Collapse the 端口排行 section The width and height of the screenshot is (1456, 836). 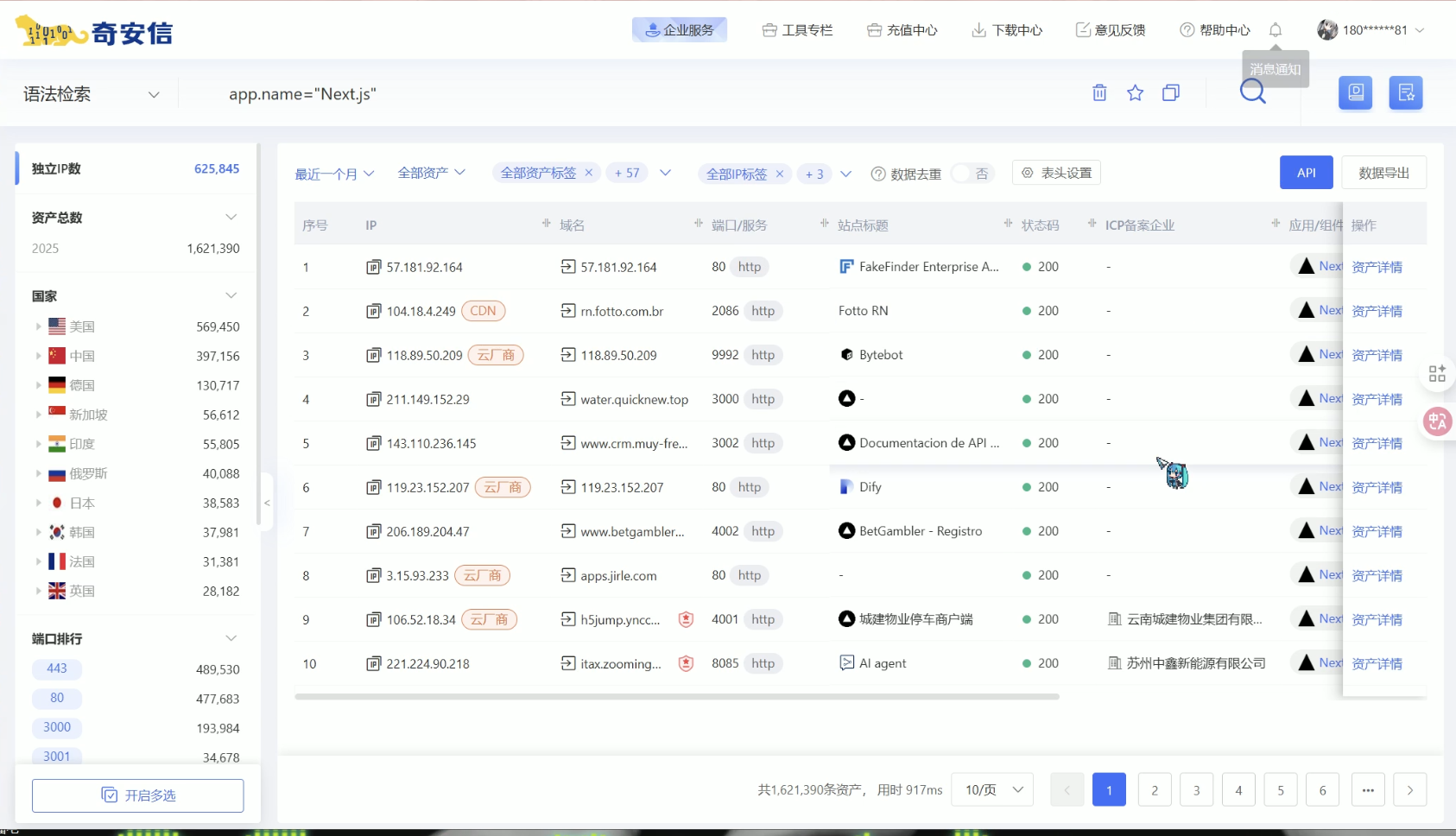(231, 638)
